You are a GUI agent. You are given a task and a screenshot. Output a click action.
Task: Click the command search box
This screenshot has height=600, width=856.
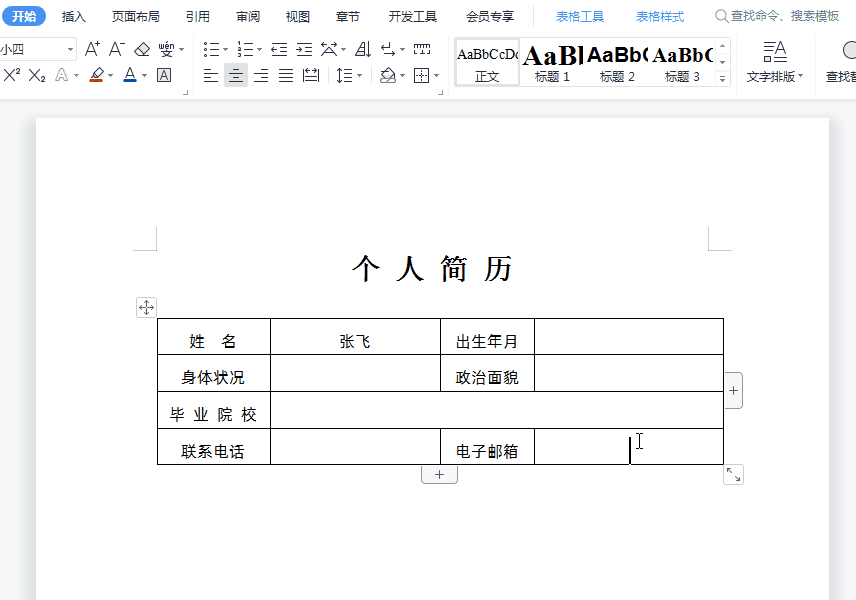tap(778, 16)
